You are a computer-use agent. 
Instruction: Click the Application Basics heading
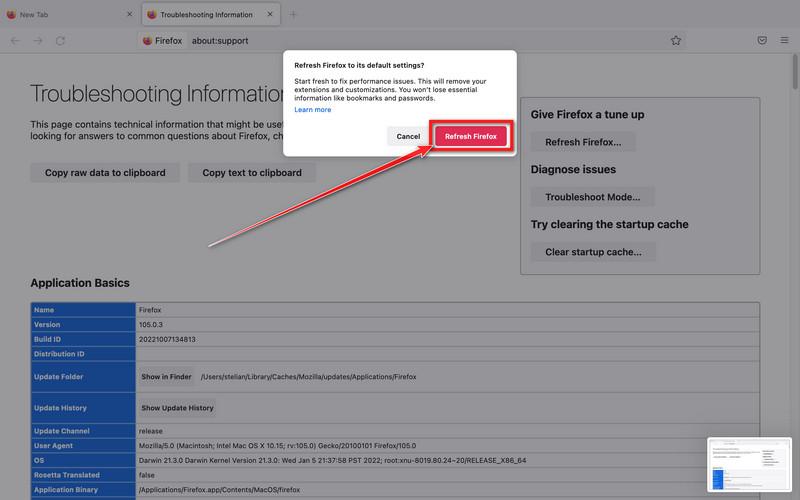click(80, 283)
